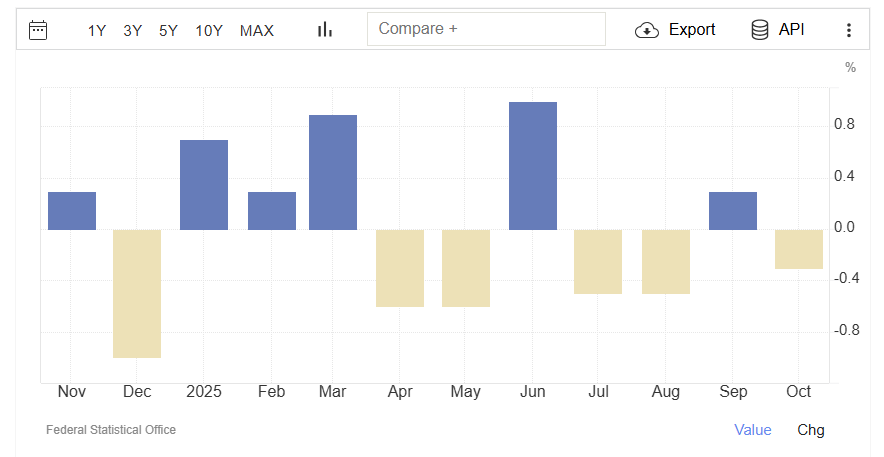Select the 1Y time range

pyautogui.click(x=97, y=31)
